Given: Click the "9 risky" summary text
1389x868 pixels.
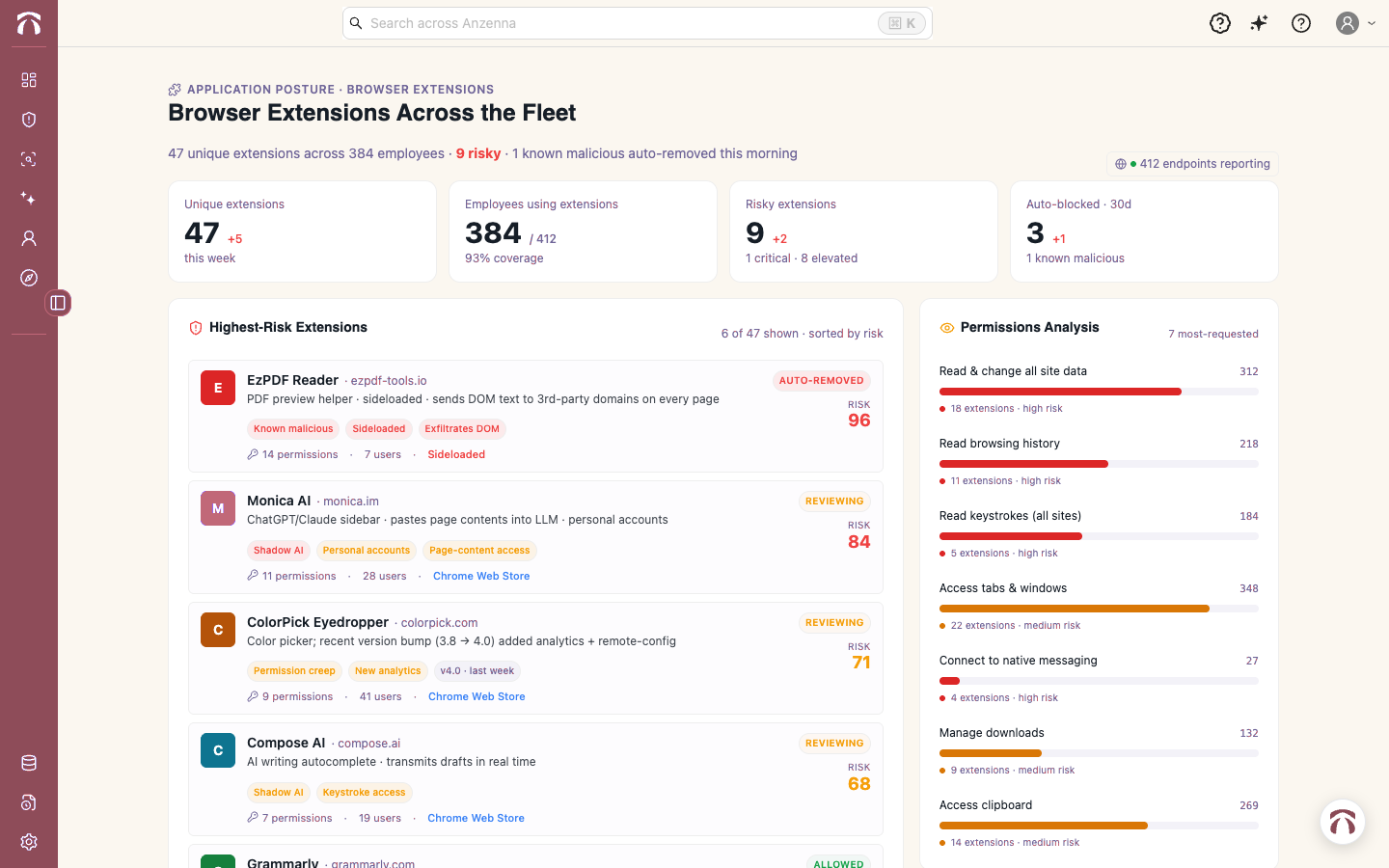Looking at the screenshot, I should [478, 153].
